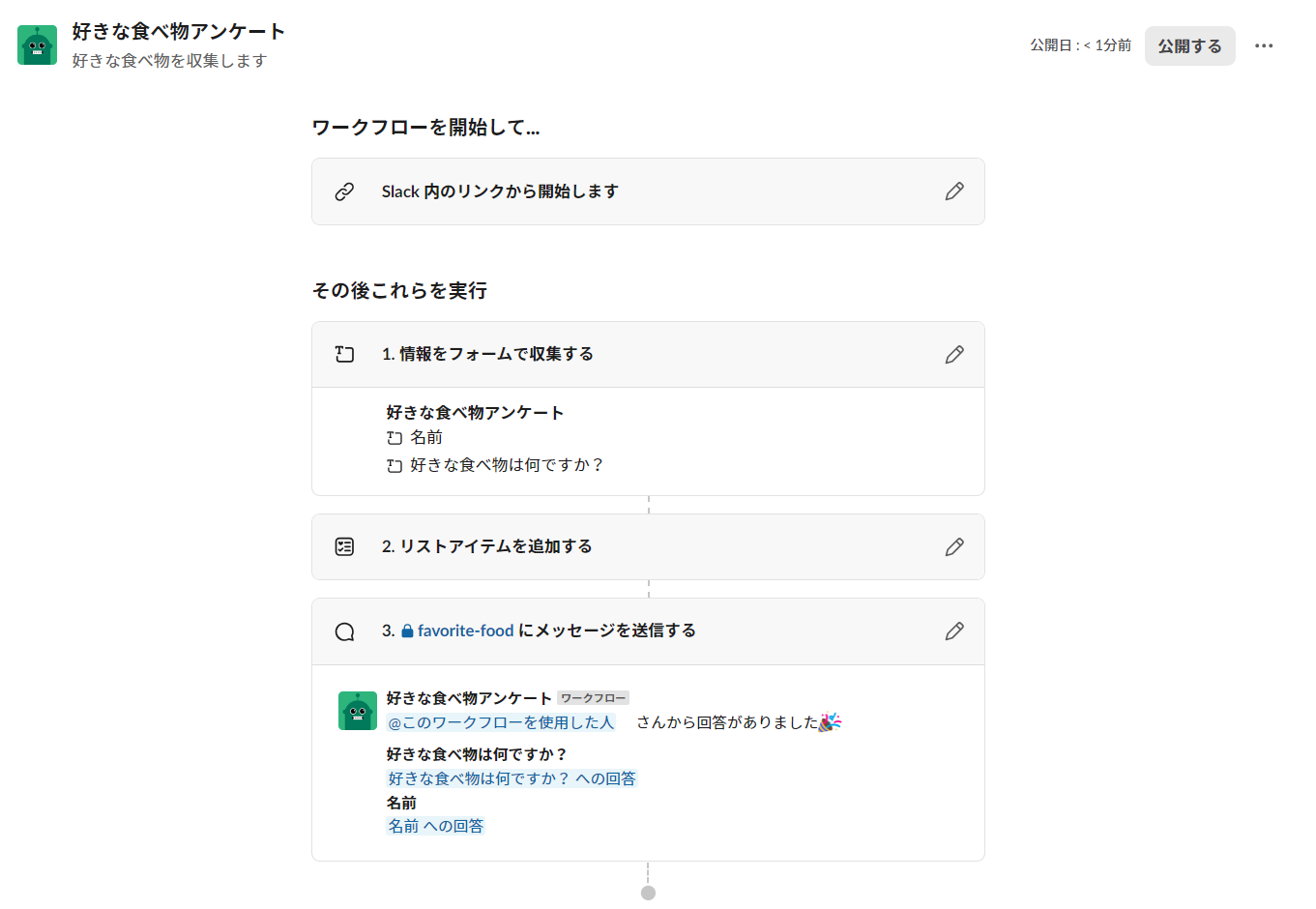Open step 1. 情報をフォームで収集する
The image size is (1316, 909).
pos(648,355)
